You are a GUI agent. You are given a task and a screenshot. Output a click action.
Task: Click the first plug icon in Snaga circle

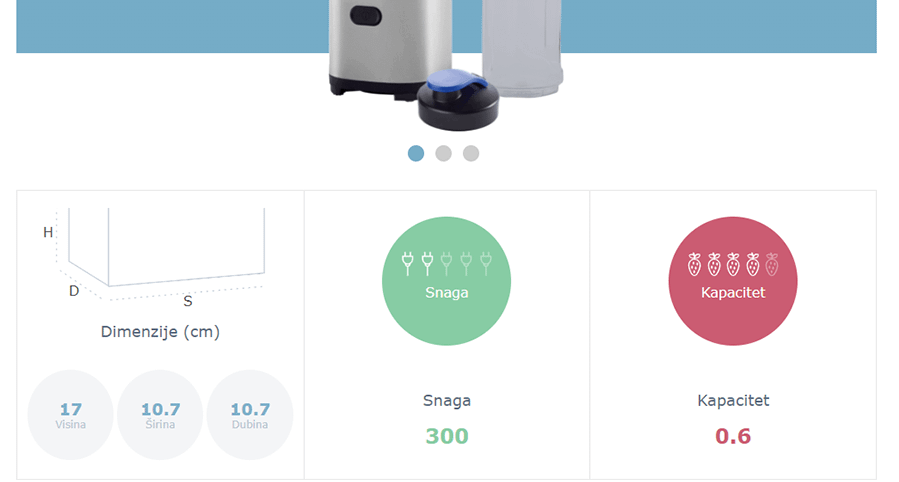click(x=408, y=264)
